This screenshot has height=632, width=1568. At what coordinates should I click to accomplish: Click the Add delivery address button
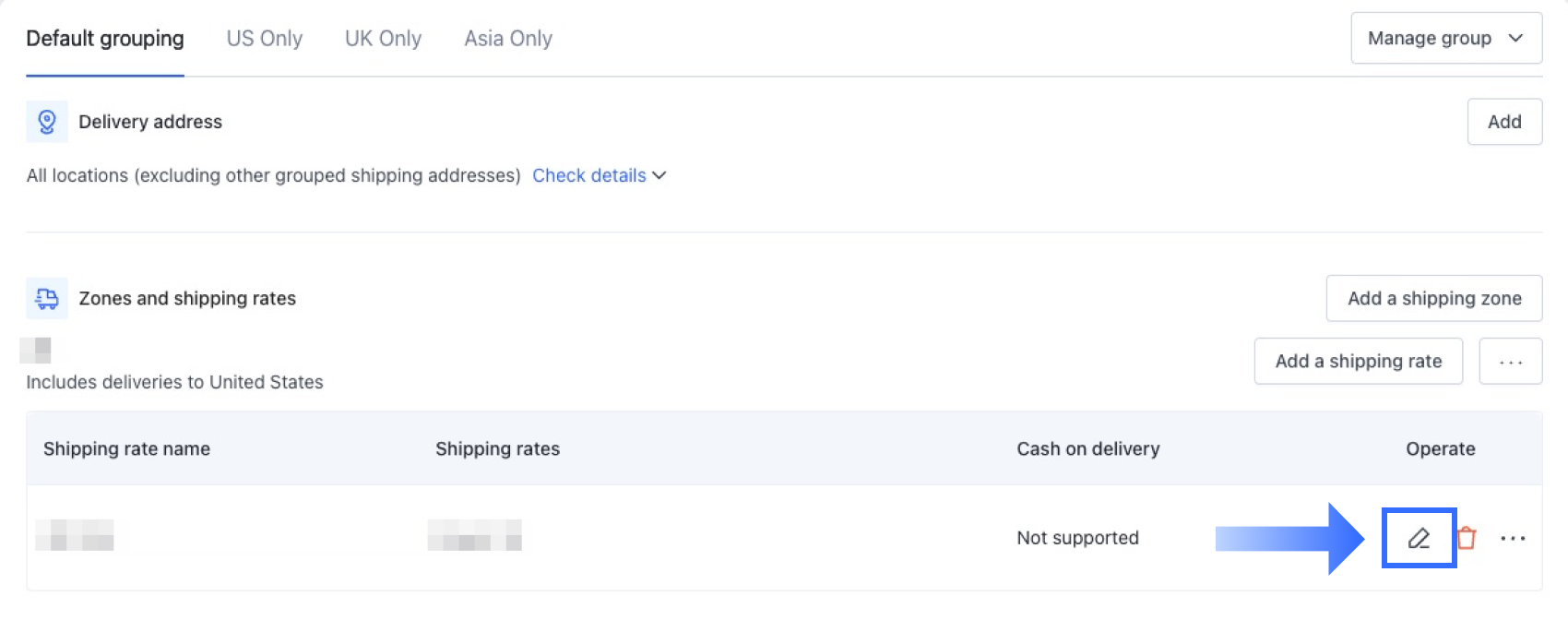(1503, 122)
